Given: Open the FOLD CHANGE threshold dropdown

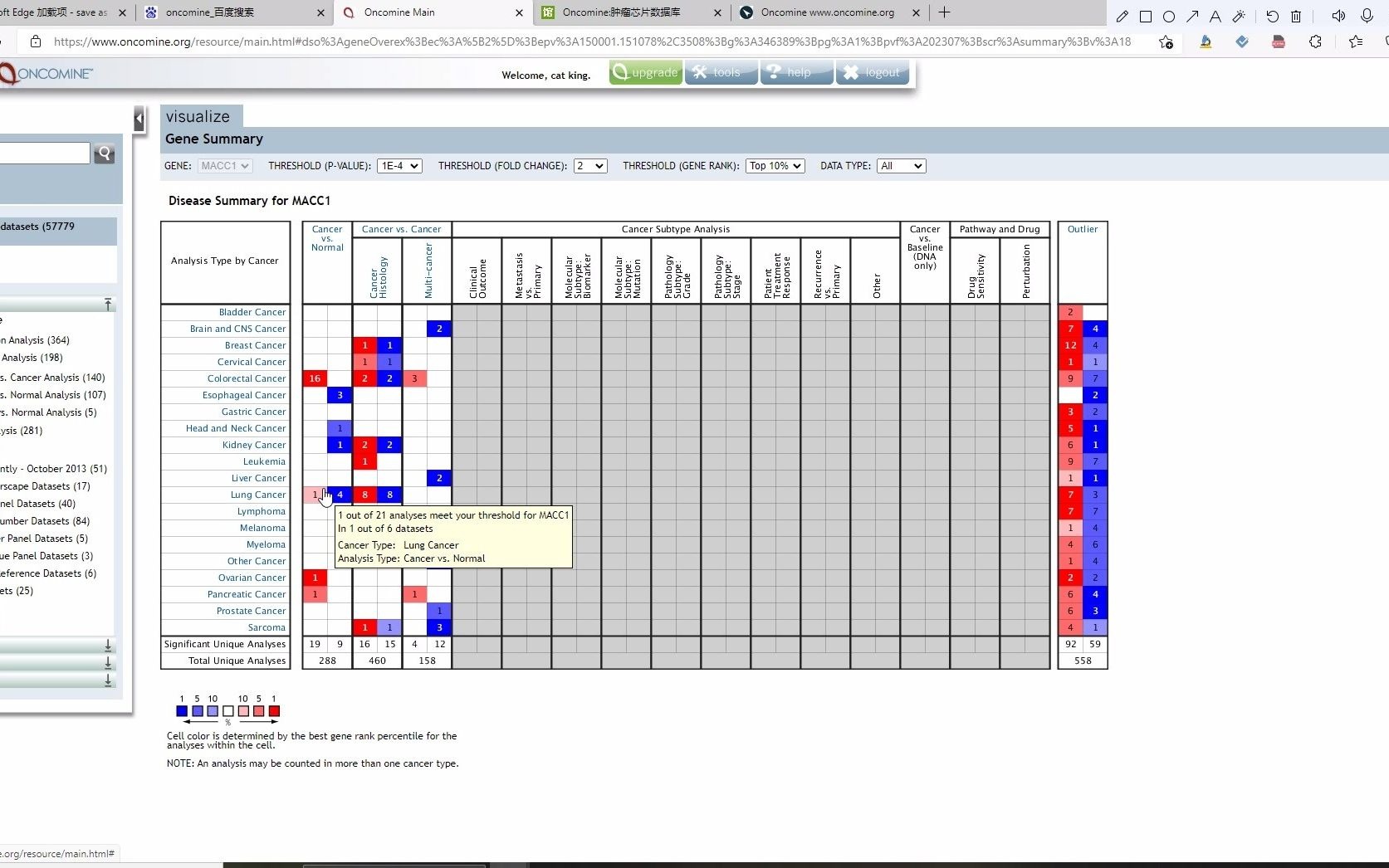Looking at the screenshot, I should click(x=590, y=166).
